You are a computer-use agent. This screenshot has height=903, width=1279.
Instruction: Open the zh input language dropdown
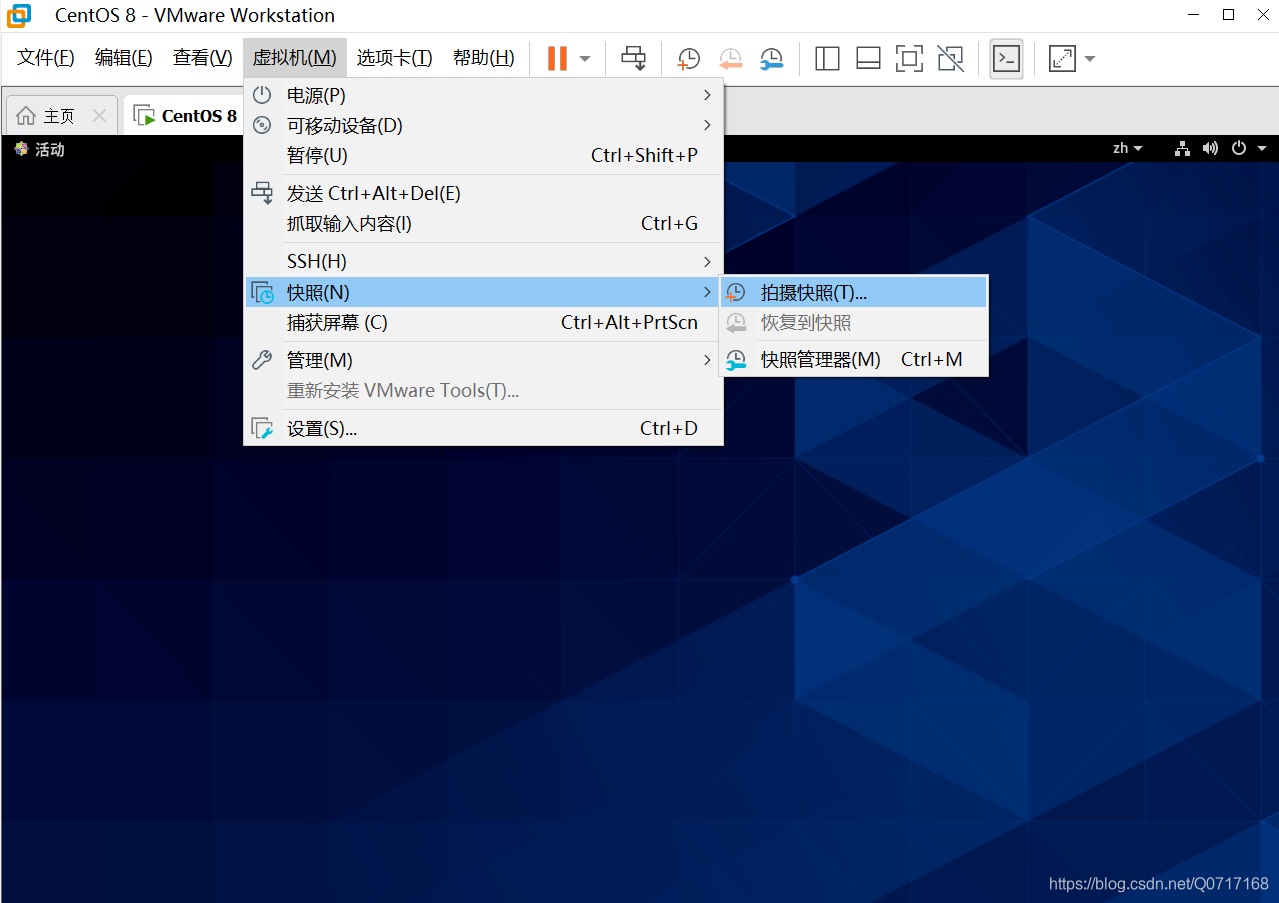(x=1128, y=148)
